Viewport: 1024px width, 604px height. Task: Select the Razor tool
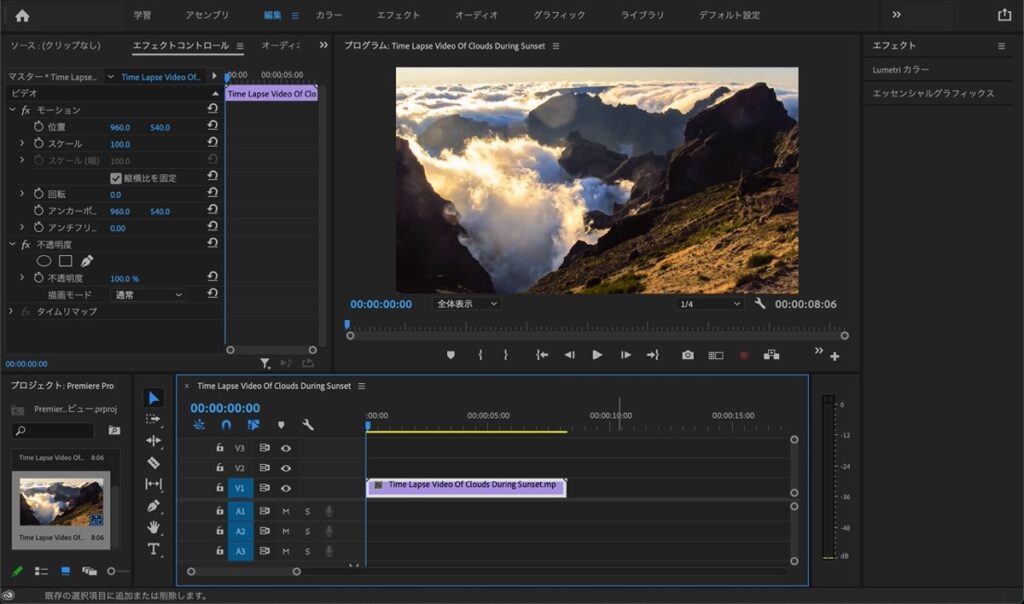tap(153, 462)
